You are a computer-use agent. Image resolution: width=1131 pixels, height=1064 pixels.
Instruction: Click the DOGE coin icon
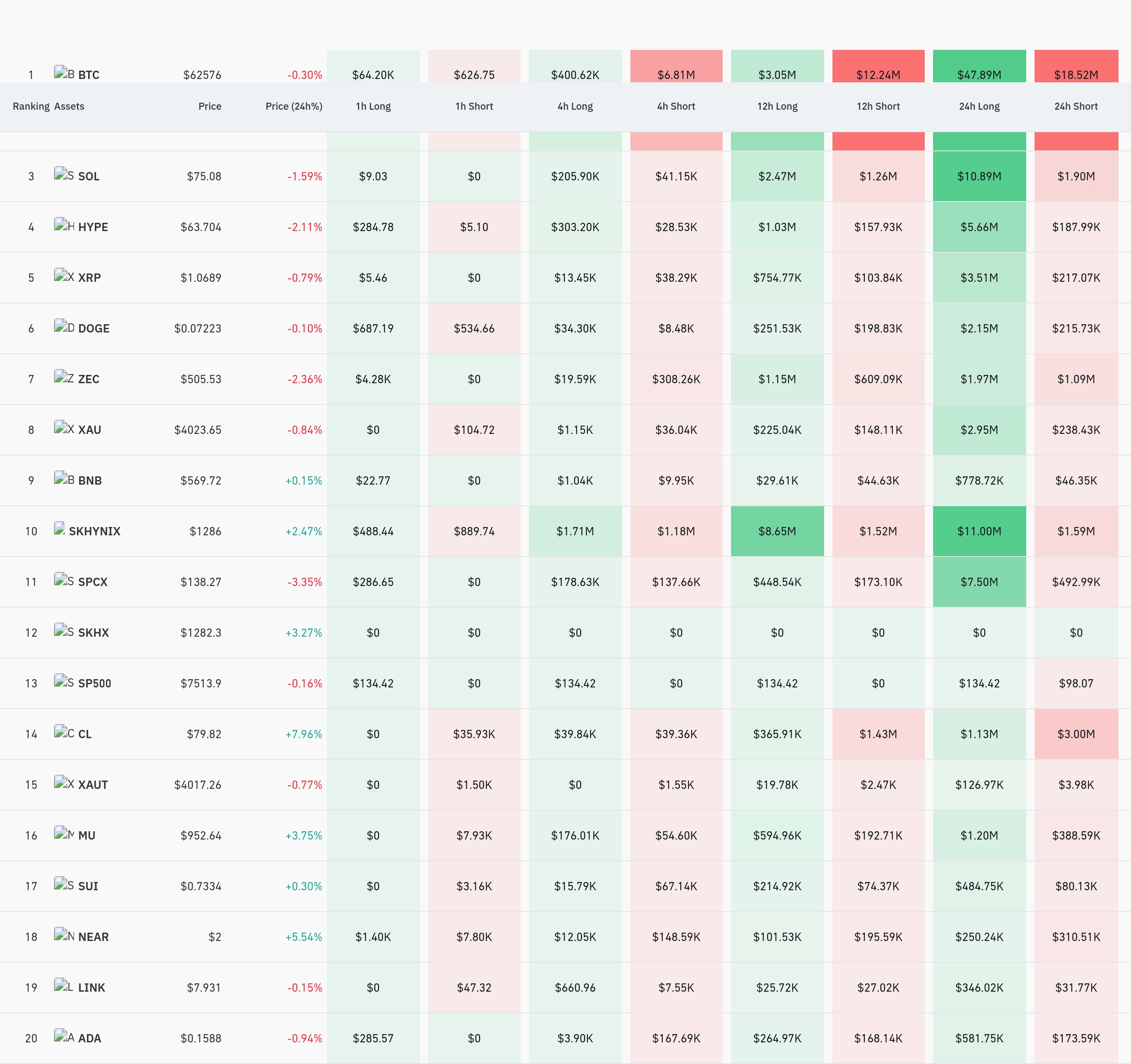pos(64,326)
